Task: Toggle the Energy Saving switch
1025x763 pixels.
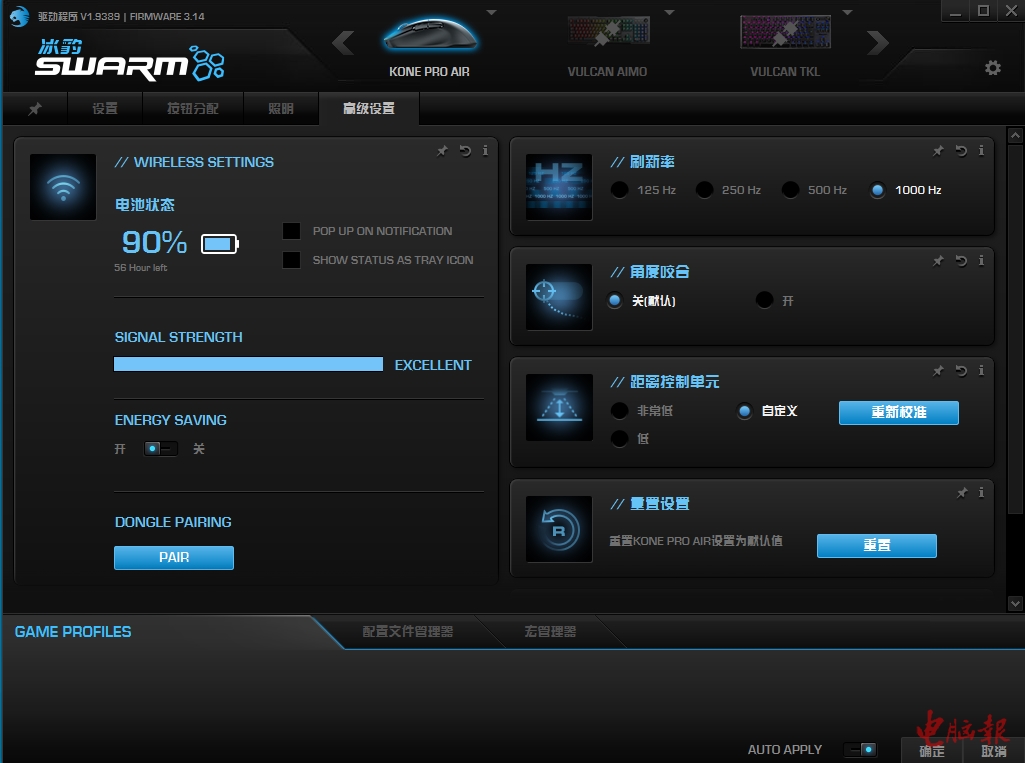Action: 160,449
